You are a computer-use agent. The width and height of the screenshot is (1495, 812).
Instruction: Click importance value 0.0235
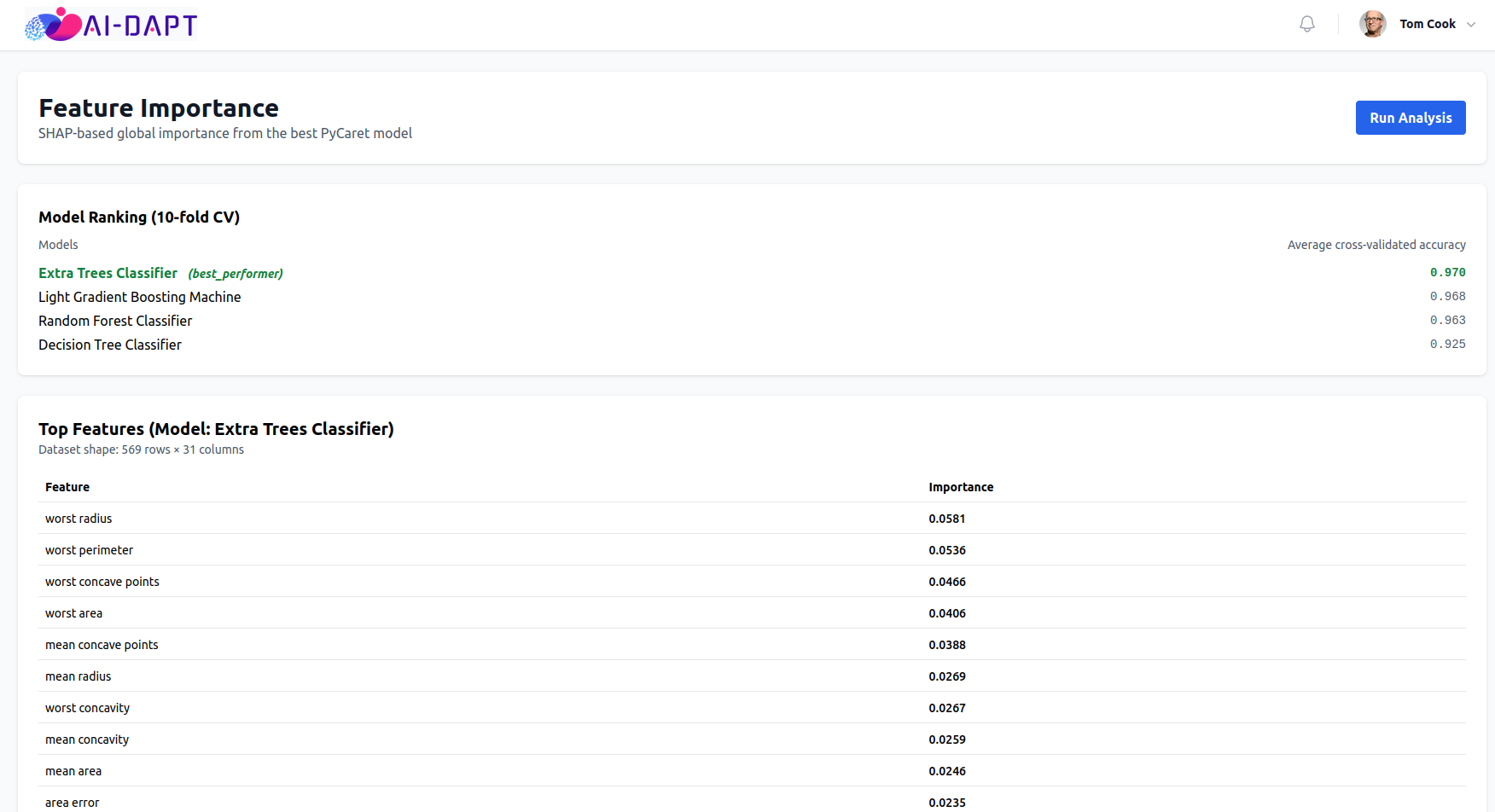pos(947,803)
